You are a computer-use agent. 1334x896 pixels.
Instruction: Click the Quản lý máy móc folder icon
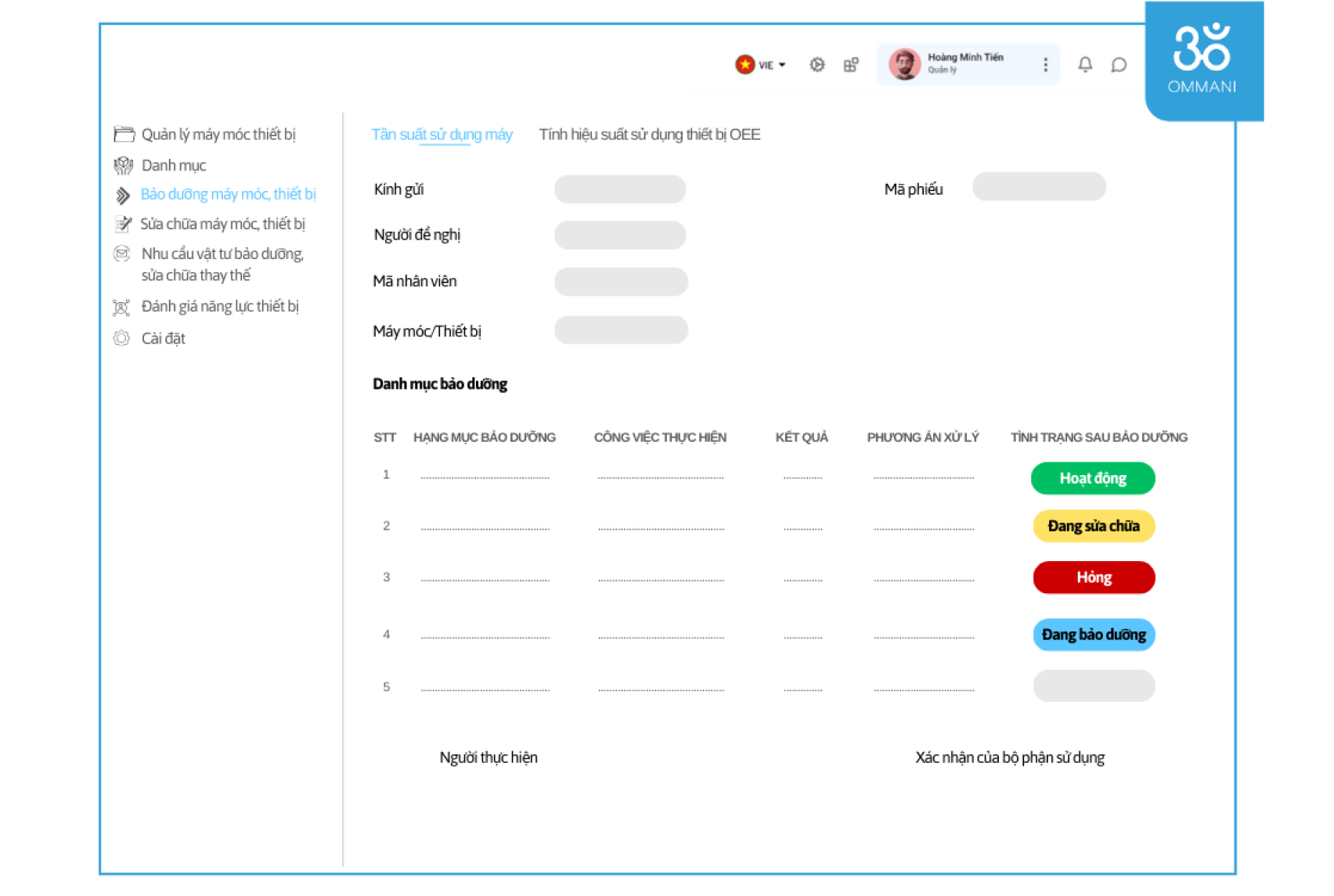(x=124, y=135)
